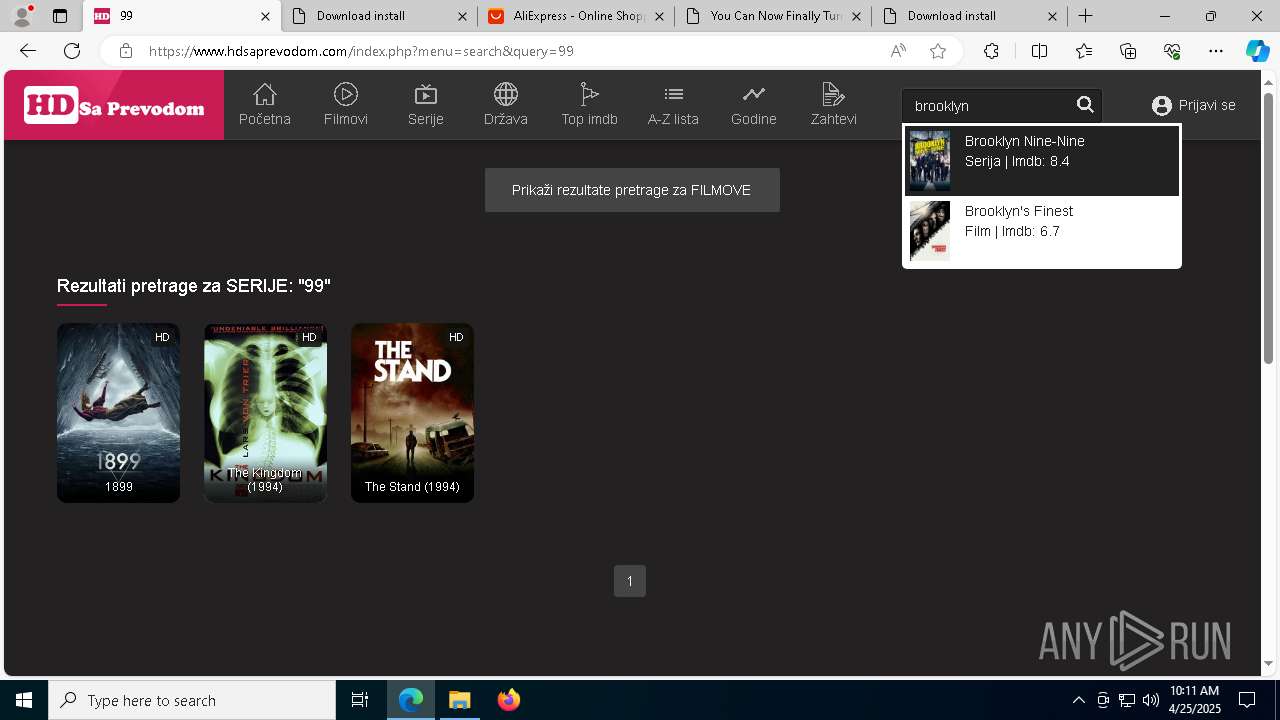1280x720 pixels.
Task: Open Windows Start menu
Action: 24,700
